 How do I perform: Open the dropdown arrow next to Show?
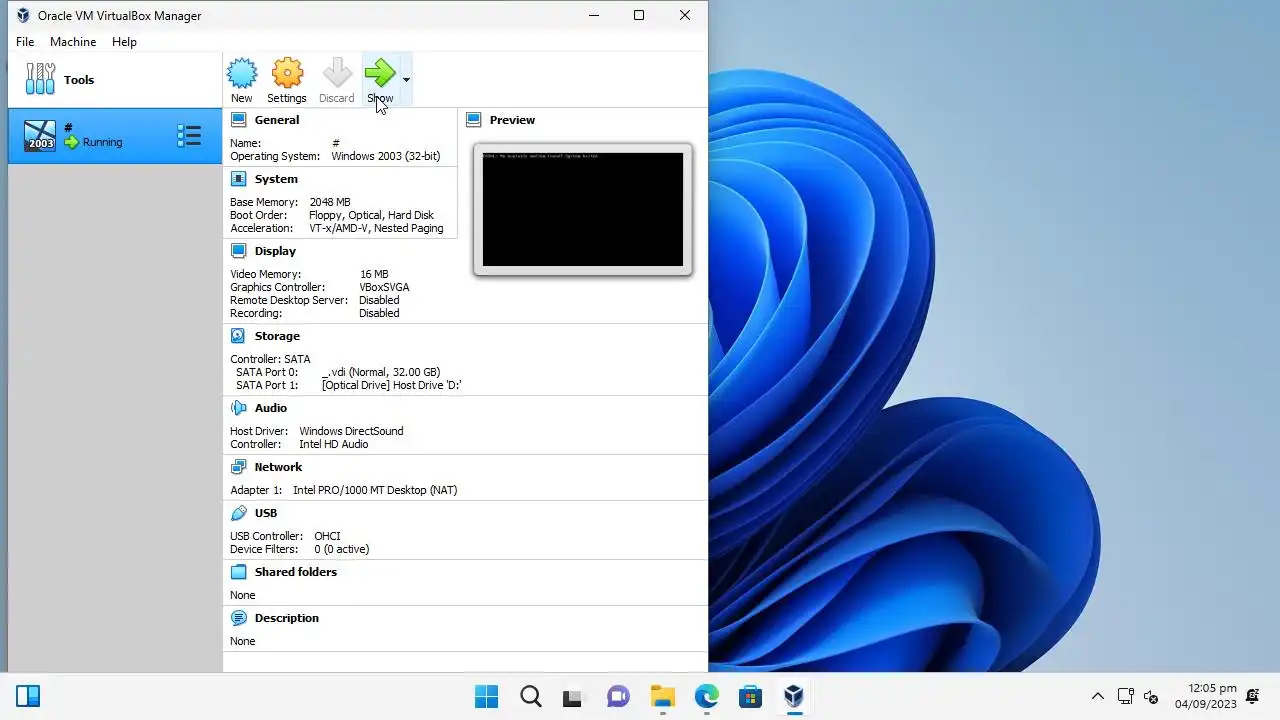406,79
